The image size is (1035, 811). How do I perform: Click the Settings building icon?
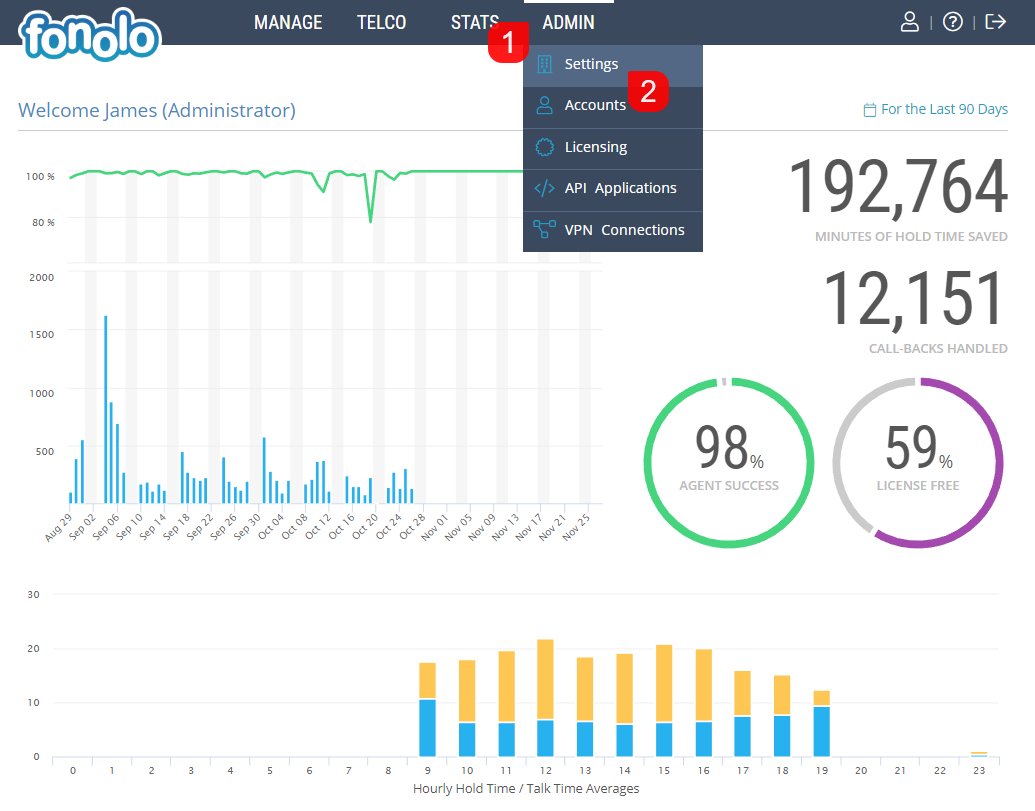(x=544, y=64)
